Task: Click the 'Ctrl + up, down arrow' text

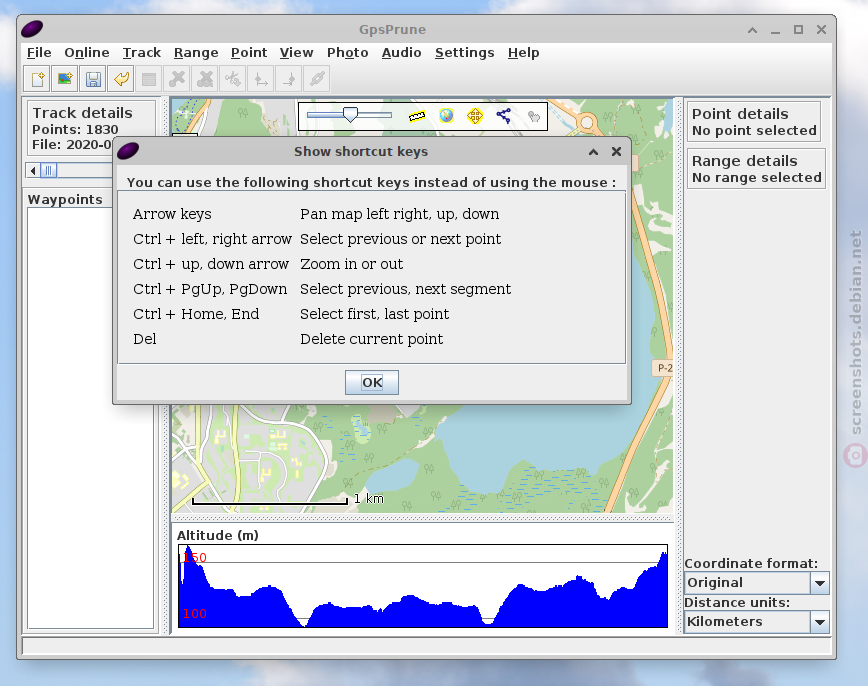Action: point(211,264)
